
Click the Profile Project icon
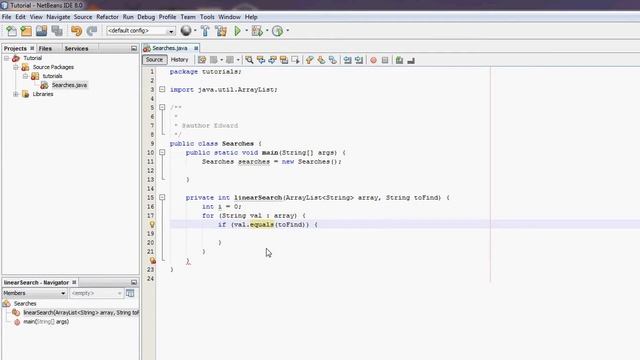coord(277,31)
